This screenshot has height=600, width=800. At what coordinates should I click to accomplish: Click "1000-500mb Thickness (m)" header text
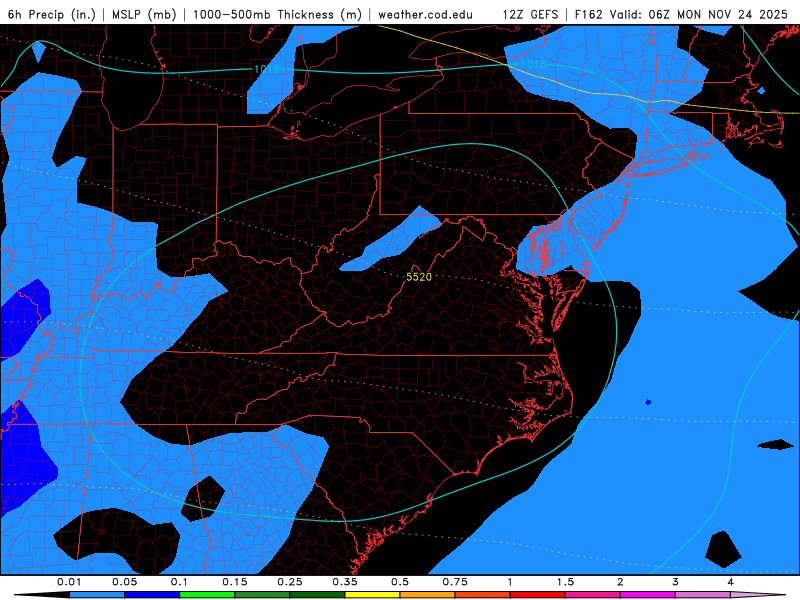tap(277, 14)
